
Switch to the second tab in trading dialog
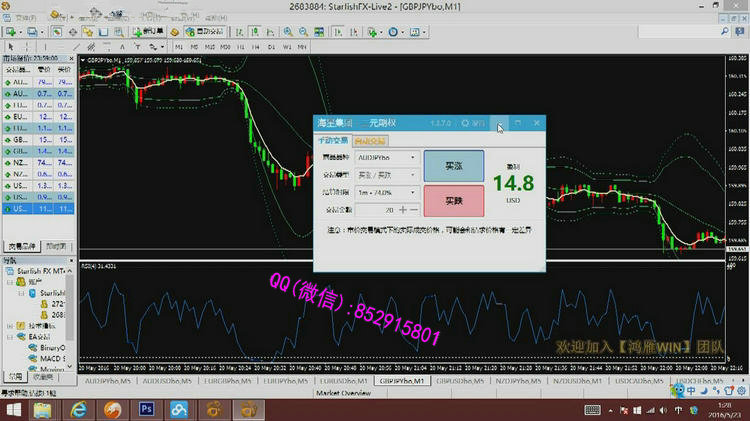click(368, 141)
